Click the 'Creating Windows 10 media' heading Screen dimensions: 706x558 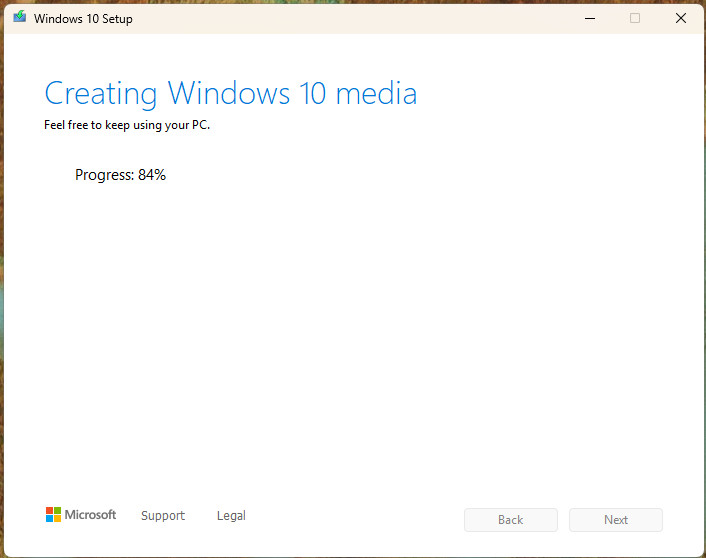[x=231, y=94]
